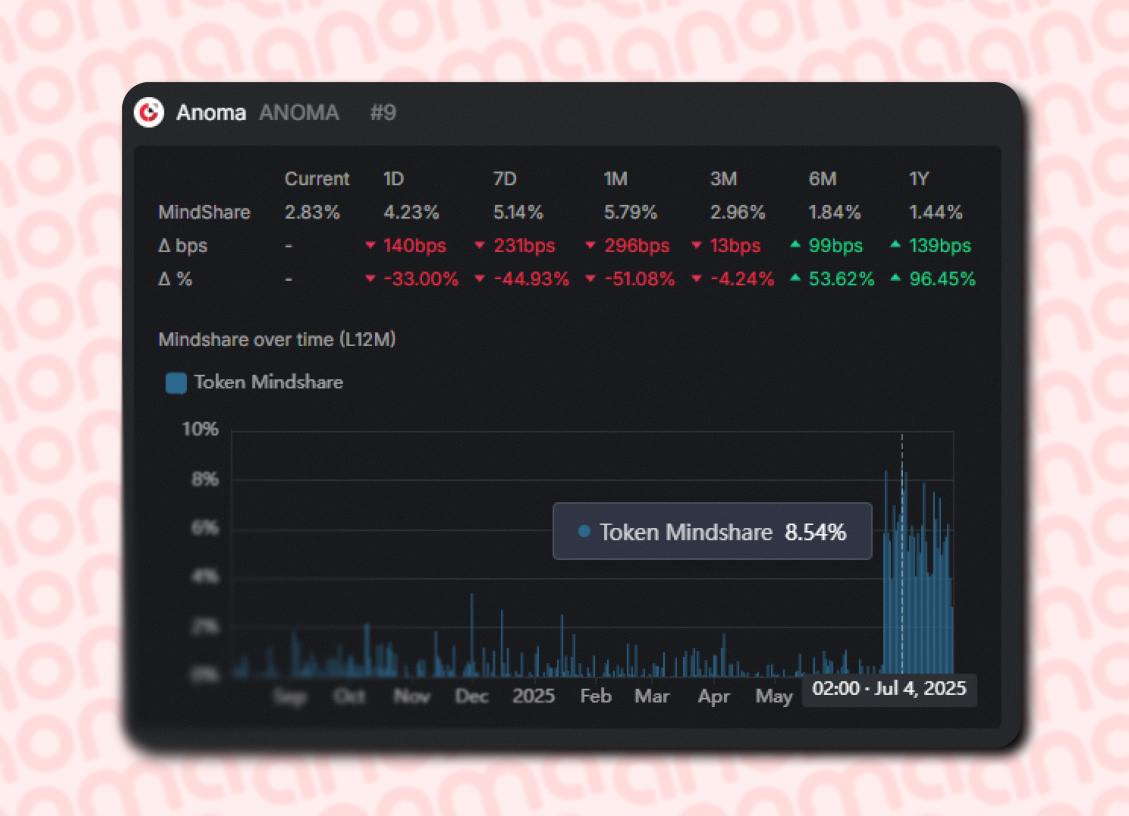Click the 1Y mindshare value 1.44%

(x=936, y=212)
